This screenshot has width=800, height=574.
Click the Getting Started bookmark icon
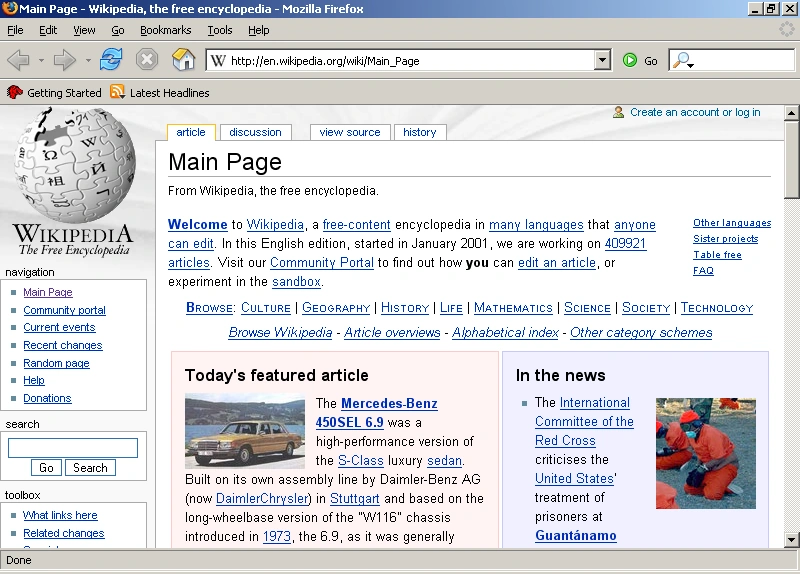click(14, 92)
